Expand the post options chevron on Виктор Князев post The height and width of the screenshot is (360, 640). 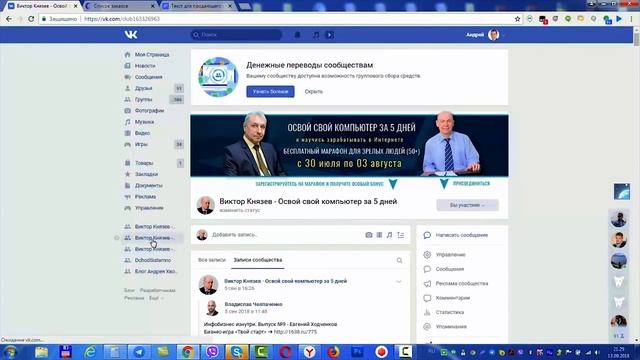(399, 282)
